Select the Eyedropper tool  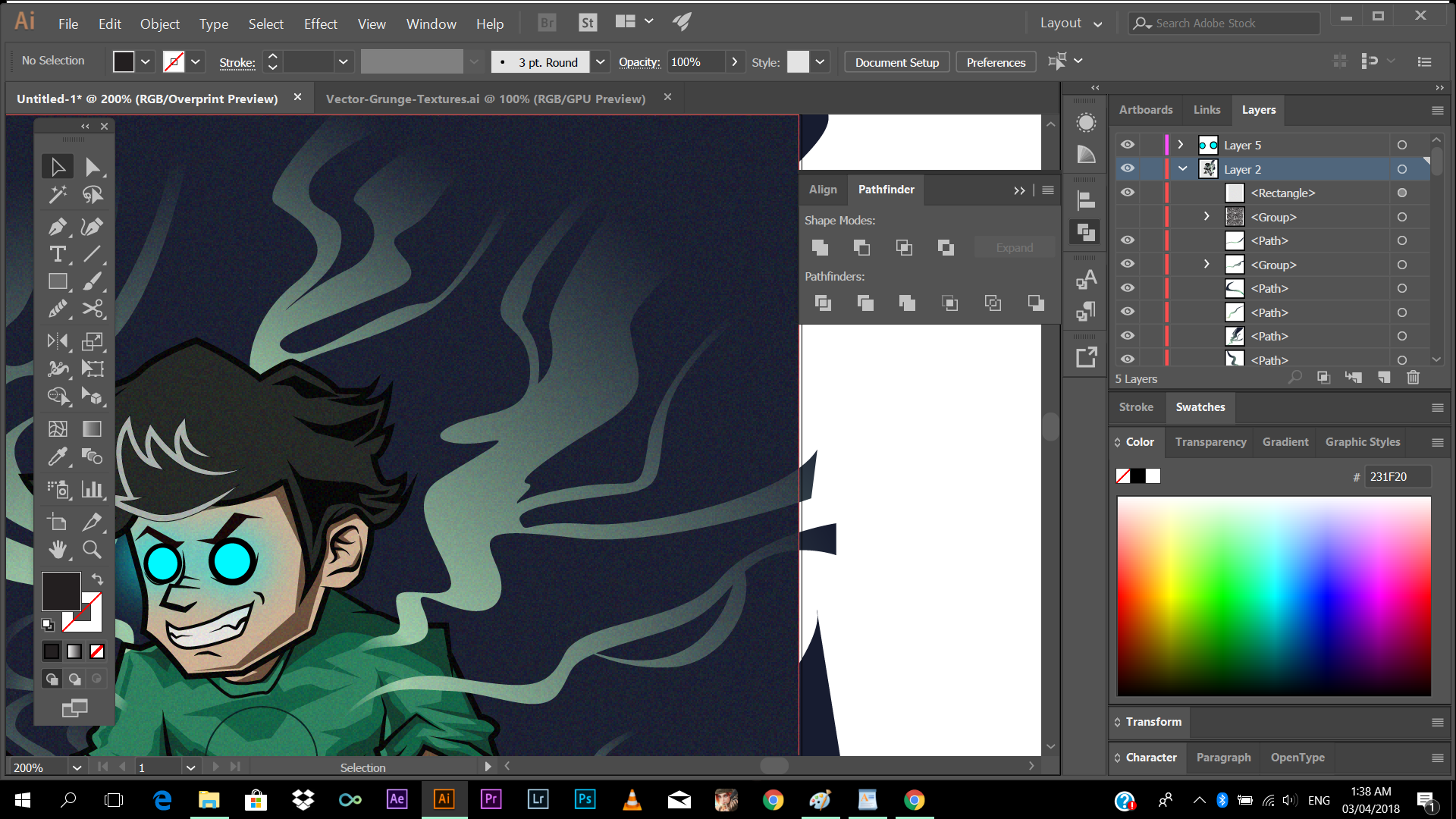(58, 457)
